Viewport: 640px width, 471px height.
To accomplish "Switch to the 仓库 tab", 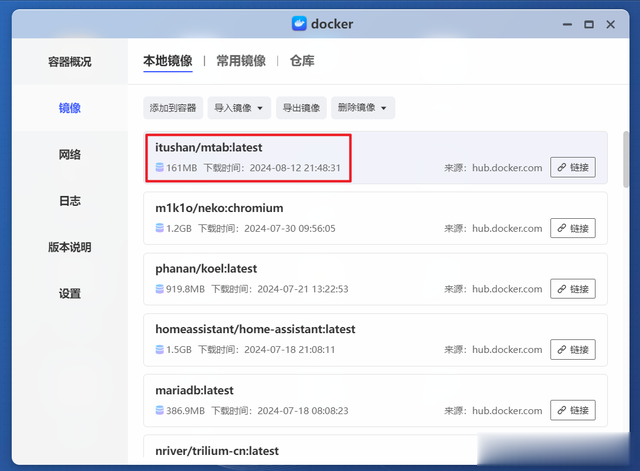I will pyautogui.click(x=302, y=61).
